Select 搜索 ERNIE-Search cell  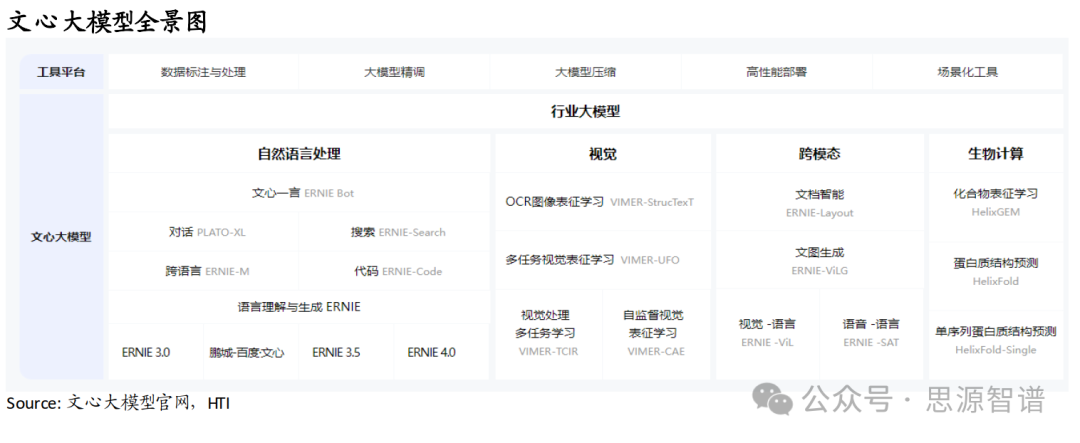[x=395, y=232]
